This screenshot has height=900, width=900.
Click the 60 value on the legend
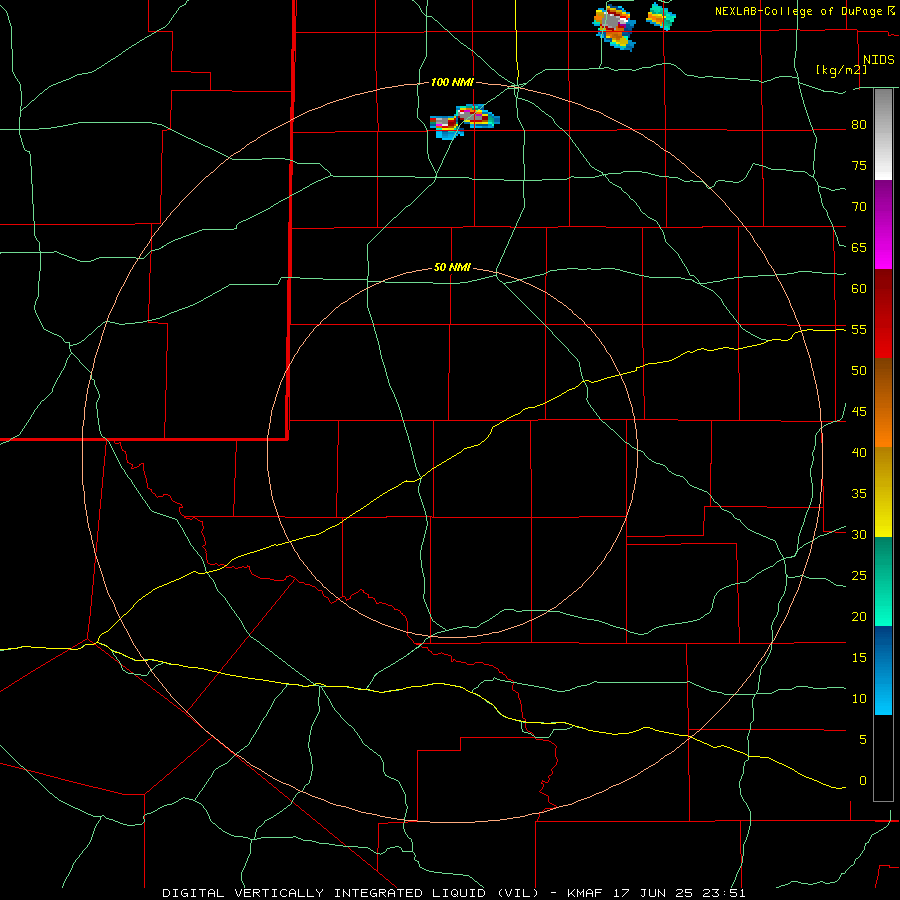pos(859,288)
